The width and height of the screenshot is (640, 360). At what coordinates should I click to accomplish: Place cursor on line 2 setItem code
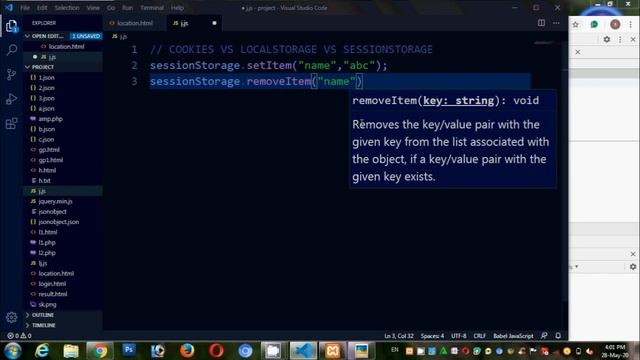pyautogui.click(x=269, y=65)
